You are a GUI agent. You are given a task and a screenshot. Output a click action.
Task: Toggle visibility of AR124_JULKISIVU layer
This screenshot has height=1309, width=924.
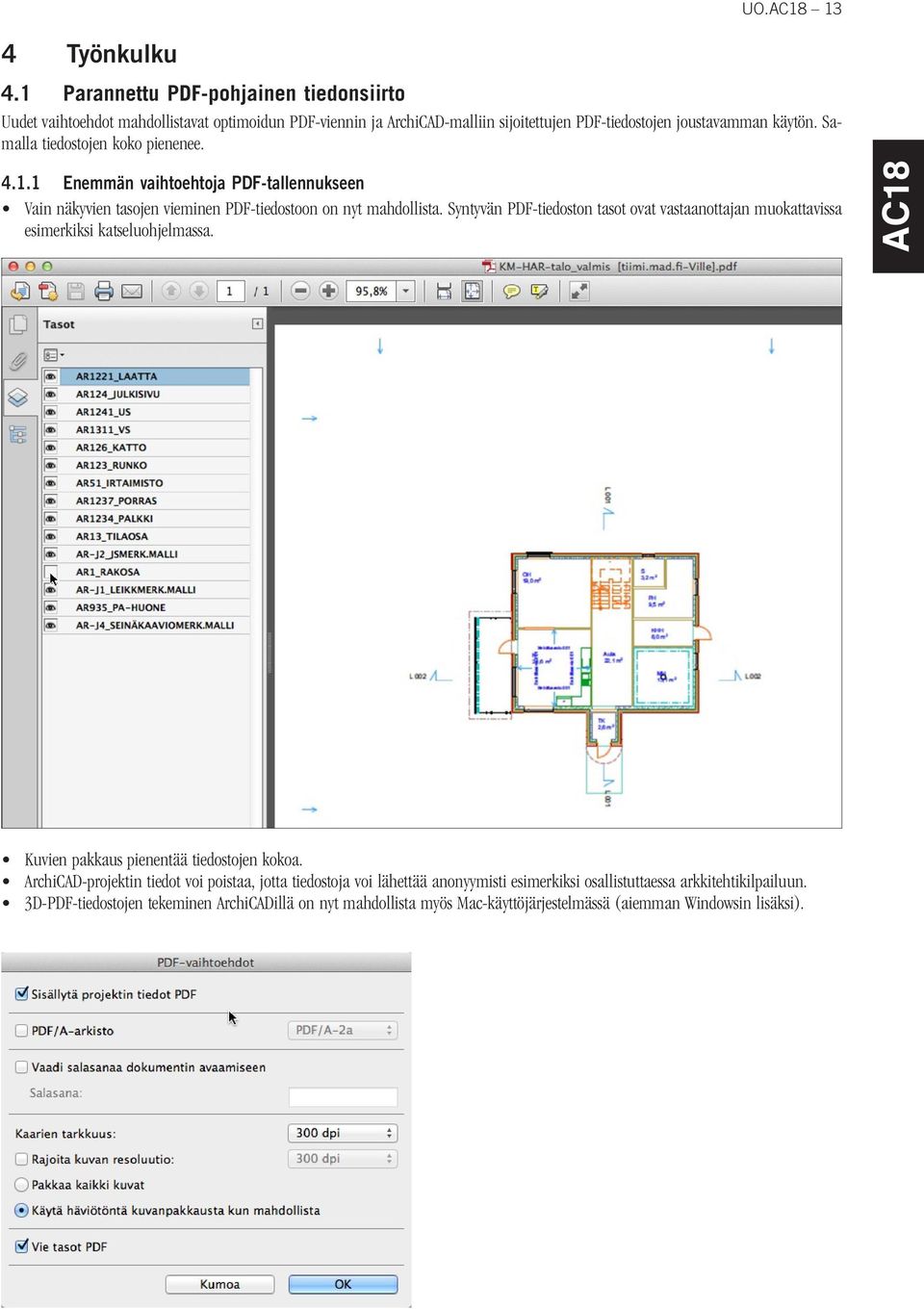click(51, 395)
